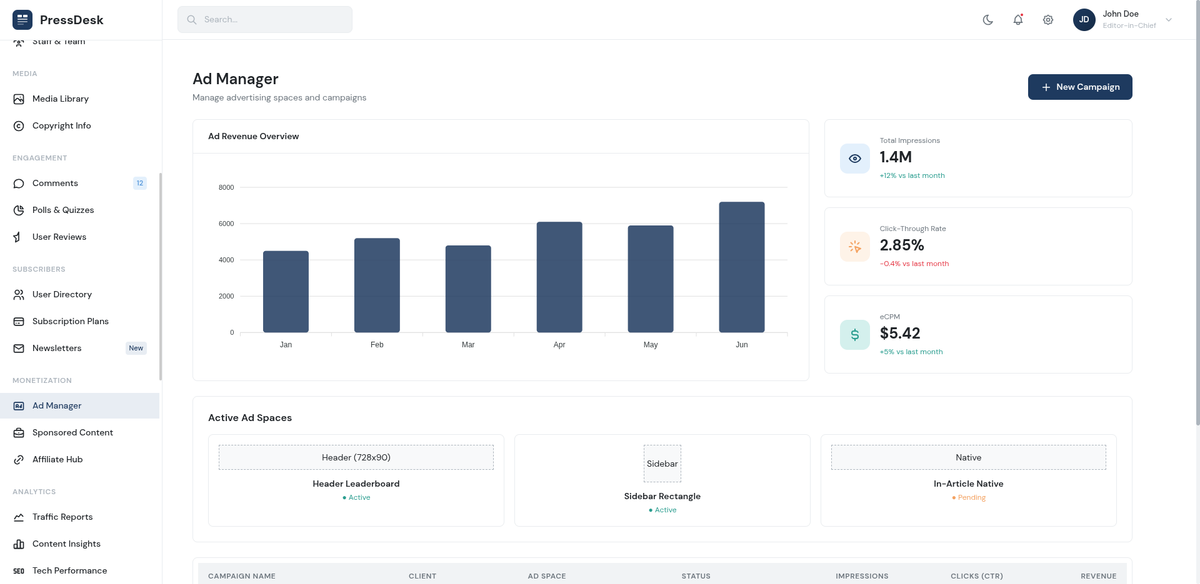The width and height of the screenshot is (1200, 584).
Task: Click the Subscription Plans card icon
Action: pyautogui.click(x=19, y=321)
